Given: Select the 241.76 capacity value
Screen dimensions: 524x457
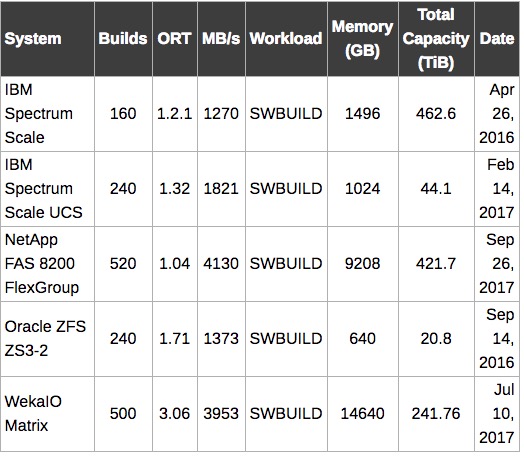Looking at the screenshot, I should (x=436, y=414).
